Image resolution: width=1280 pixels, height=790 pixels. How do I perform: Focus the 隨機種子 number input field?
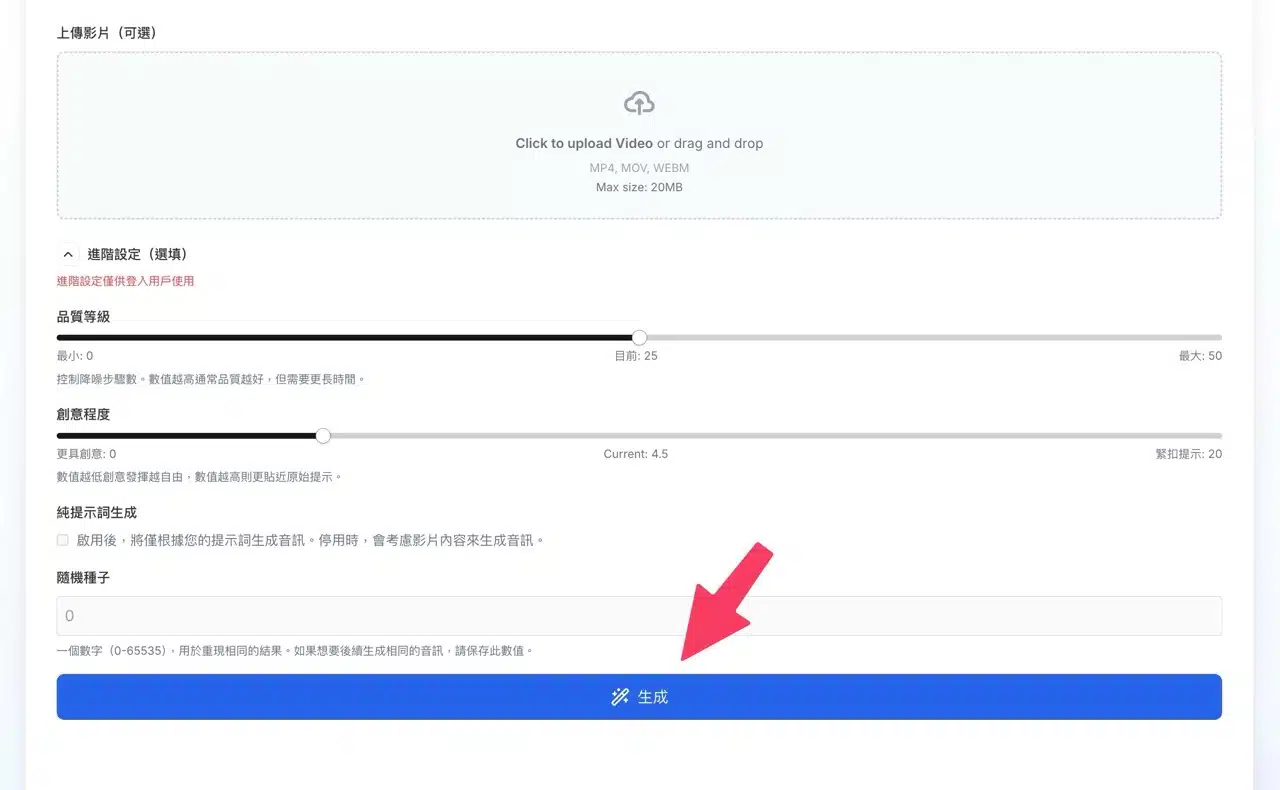pos(639,616)
